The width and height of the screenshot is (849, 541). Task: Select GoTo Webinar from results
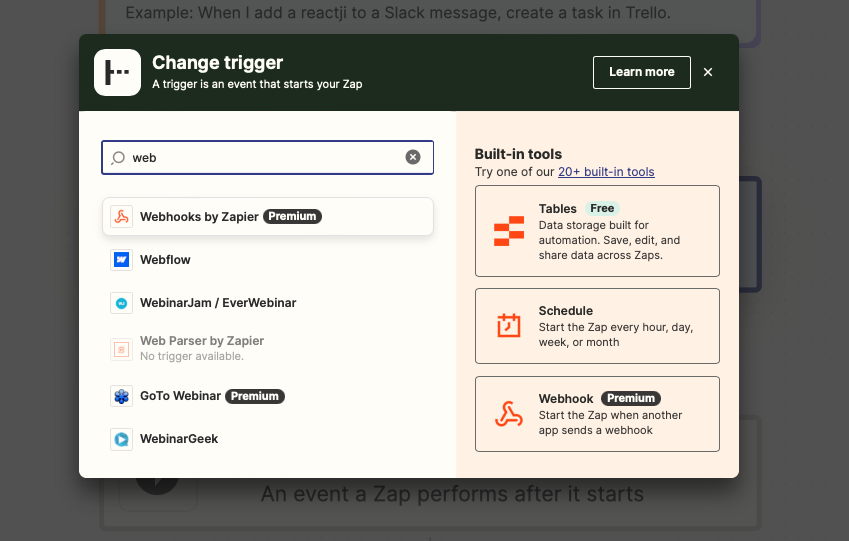pyautogui.click(x=267, y=396)
